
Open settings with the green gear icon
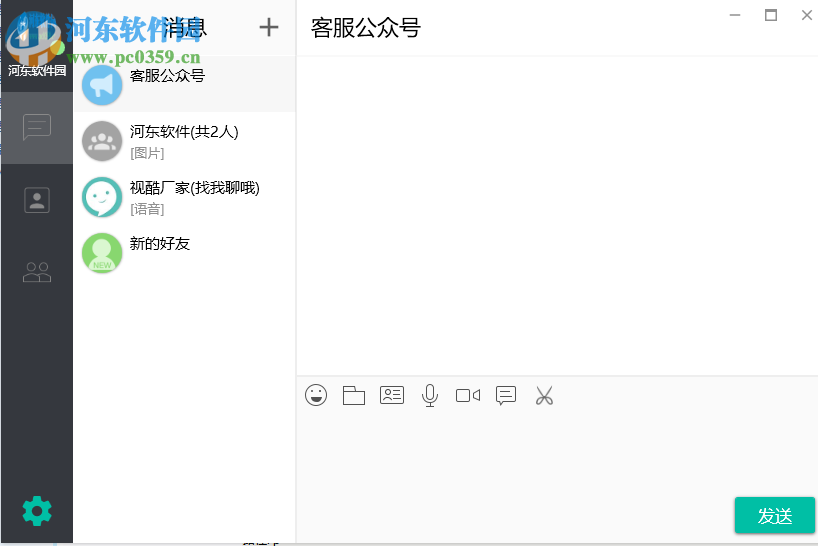click(37, 511)
